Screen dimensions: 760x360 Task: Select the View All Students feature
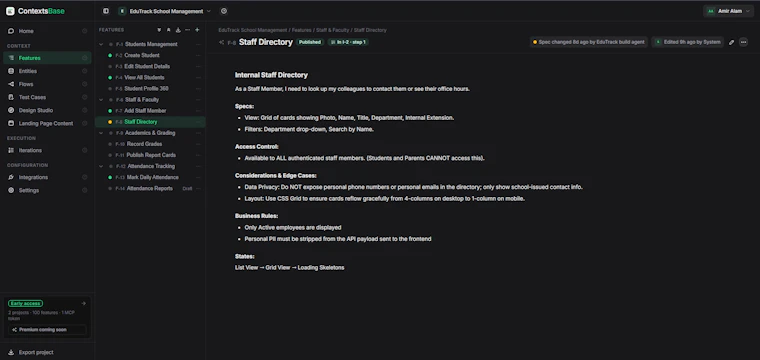pos(144,78)
